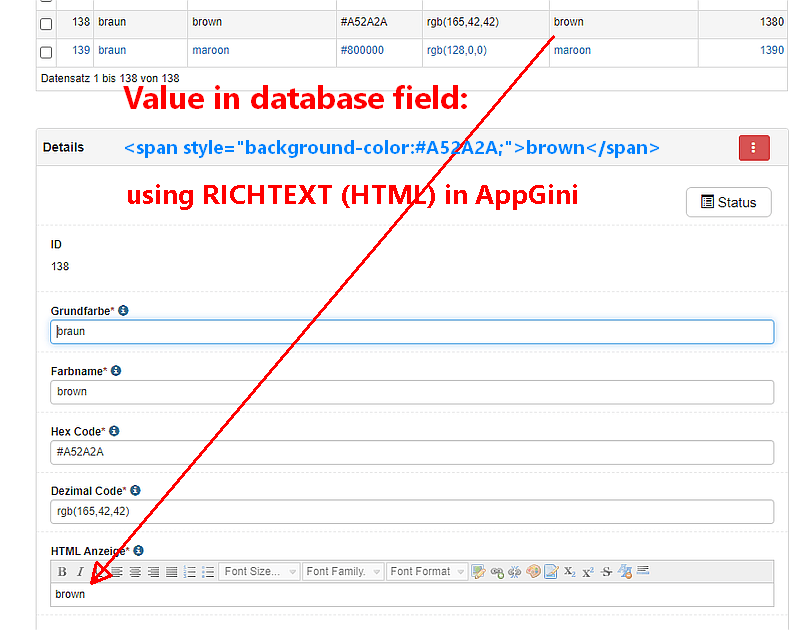800x630 pixels.
Task: Focus the Farbname input field
Action: (x=412, y=392)
